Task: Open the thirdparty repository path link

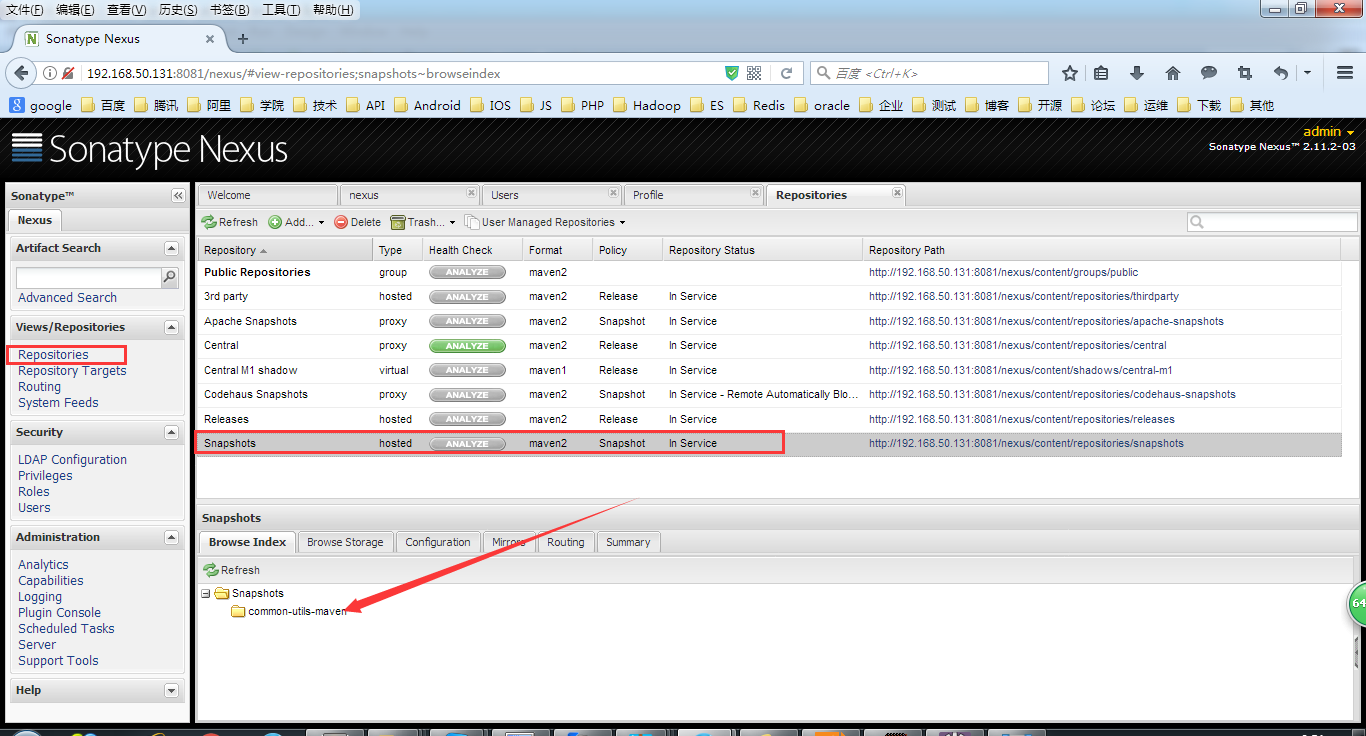Action: pos(1024,297)
